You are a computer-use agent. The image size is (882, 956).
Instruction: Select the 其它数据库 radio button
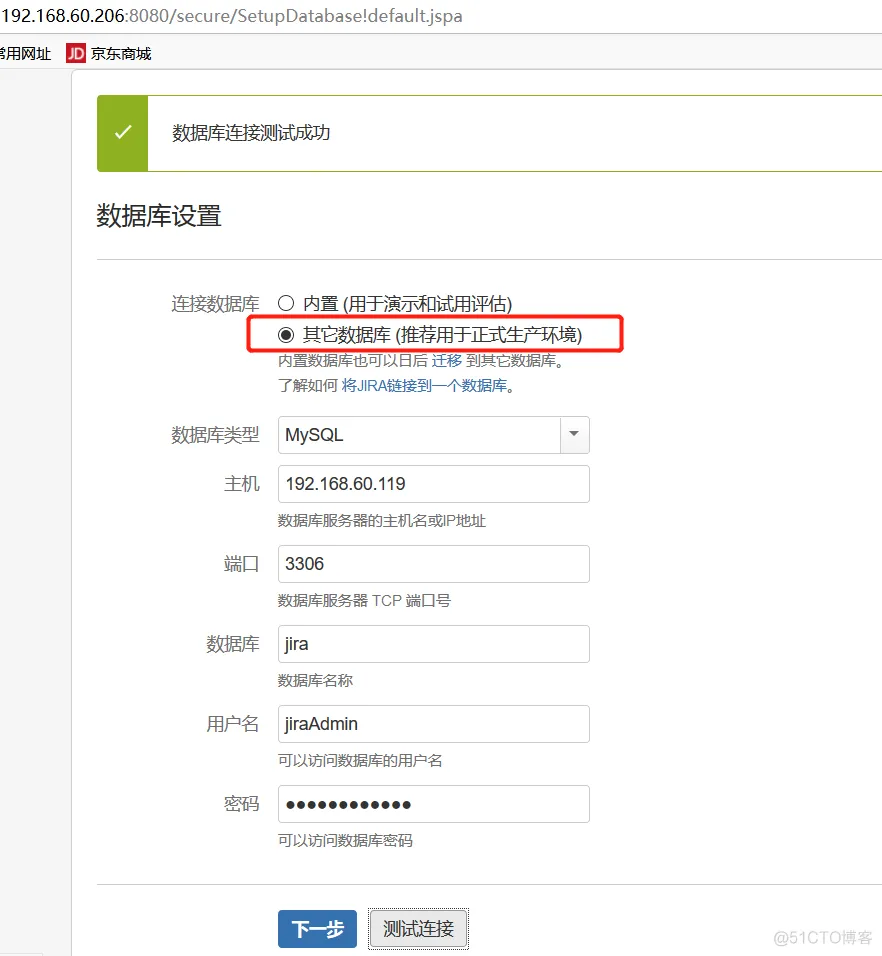286,334
